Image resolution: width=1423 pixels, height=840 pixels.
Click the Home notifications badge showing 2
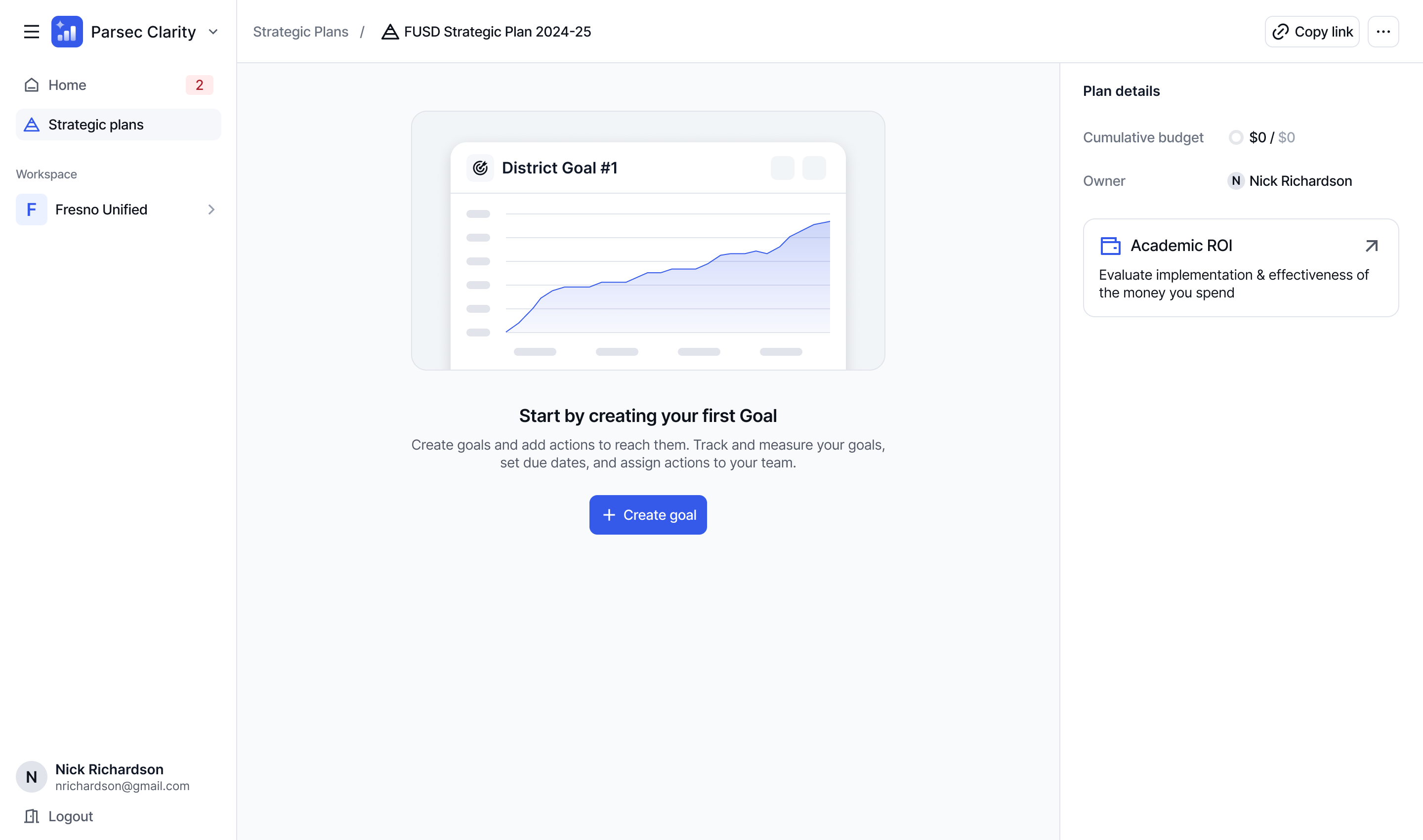point(199,85)
